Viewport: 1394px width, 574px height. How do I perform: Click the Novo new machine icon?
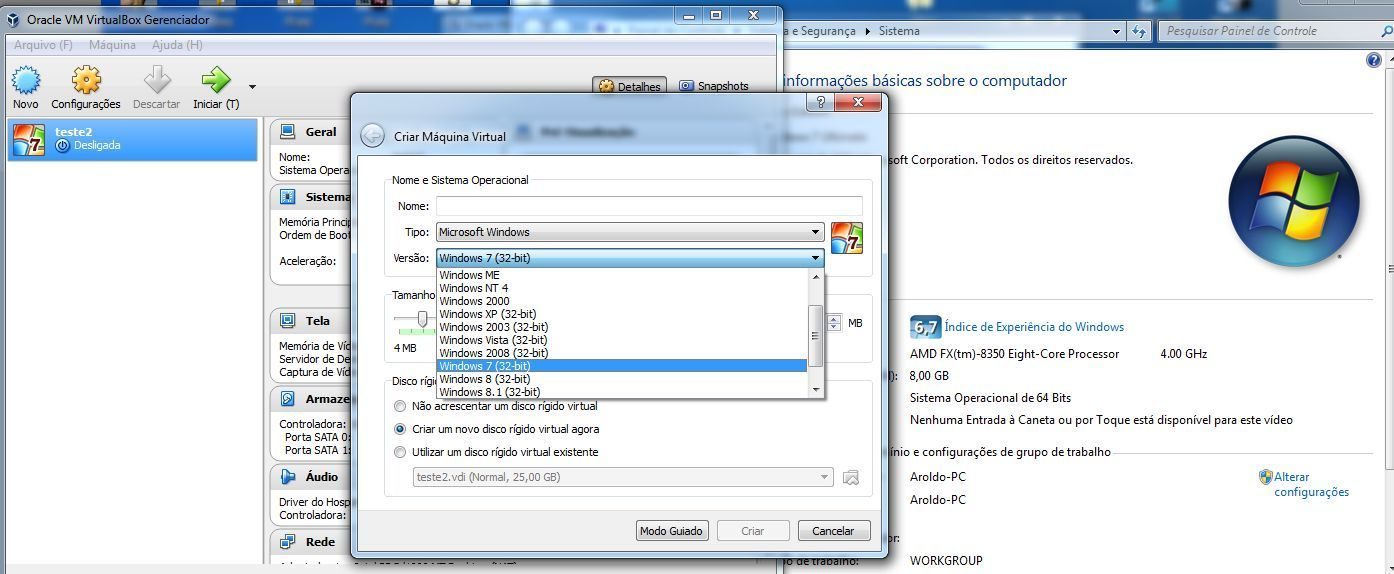[25, 81]
